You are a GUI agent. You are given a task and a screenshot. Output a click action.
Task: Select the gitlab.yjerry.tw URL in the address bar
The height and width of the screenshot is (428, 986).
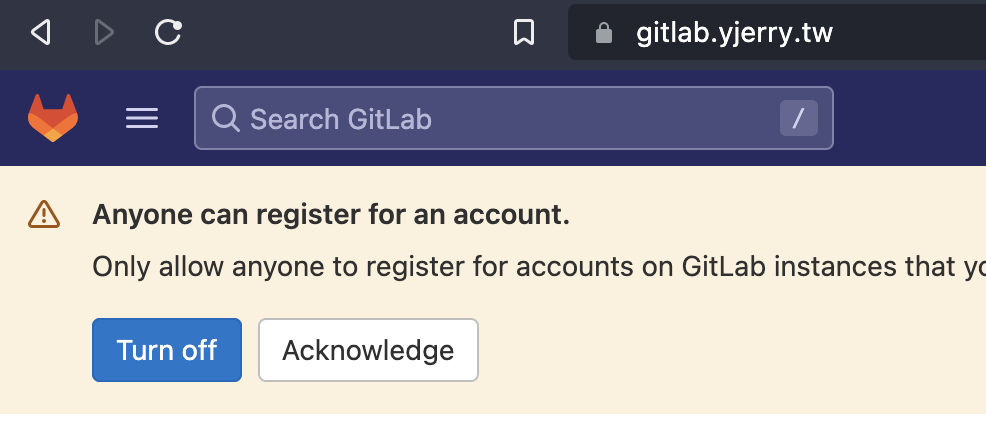coord(734,34)
